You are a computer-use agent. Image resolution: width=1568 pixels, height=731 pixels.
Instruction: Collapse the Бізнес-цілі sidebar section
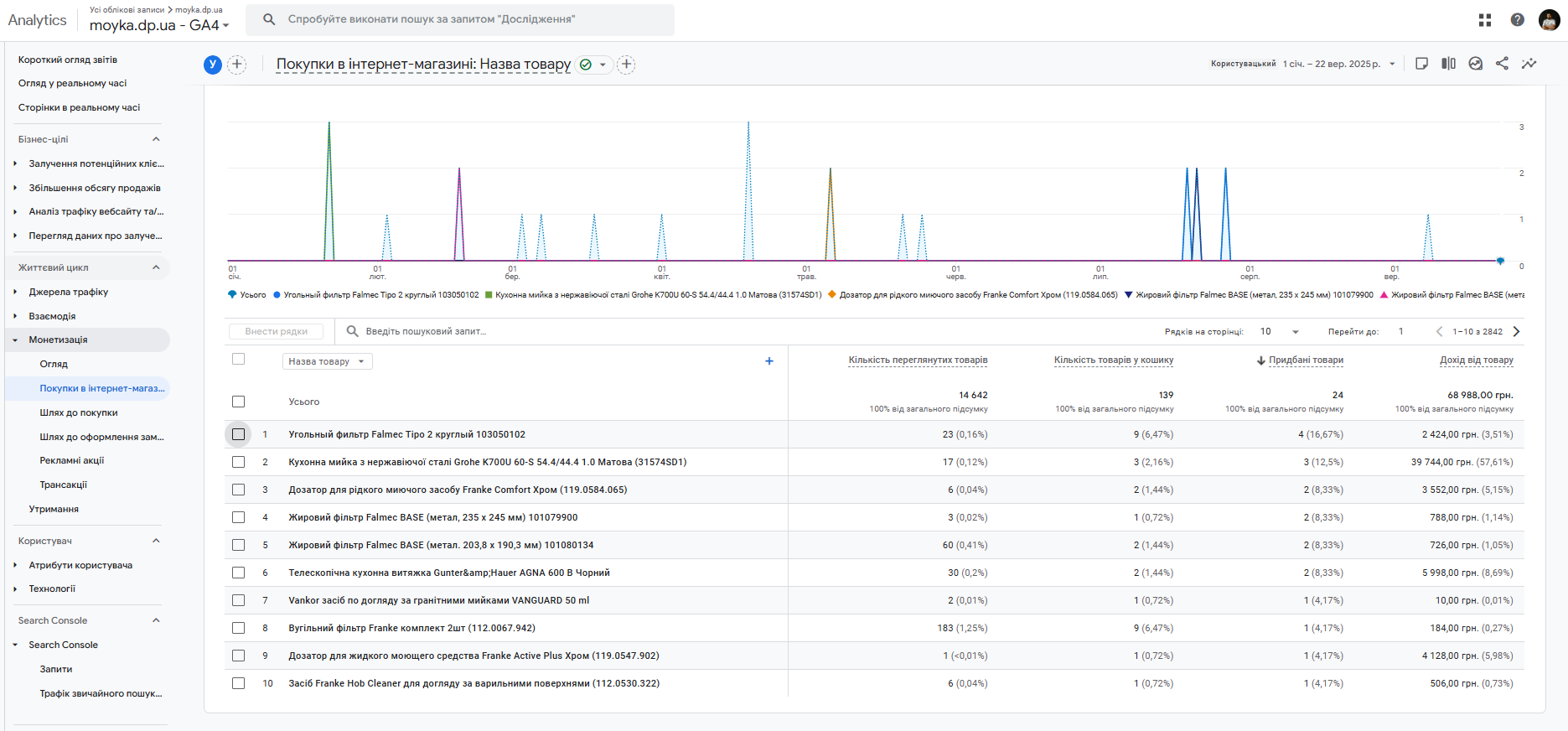(156, 139)
